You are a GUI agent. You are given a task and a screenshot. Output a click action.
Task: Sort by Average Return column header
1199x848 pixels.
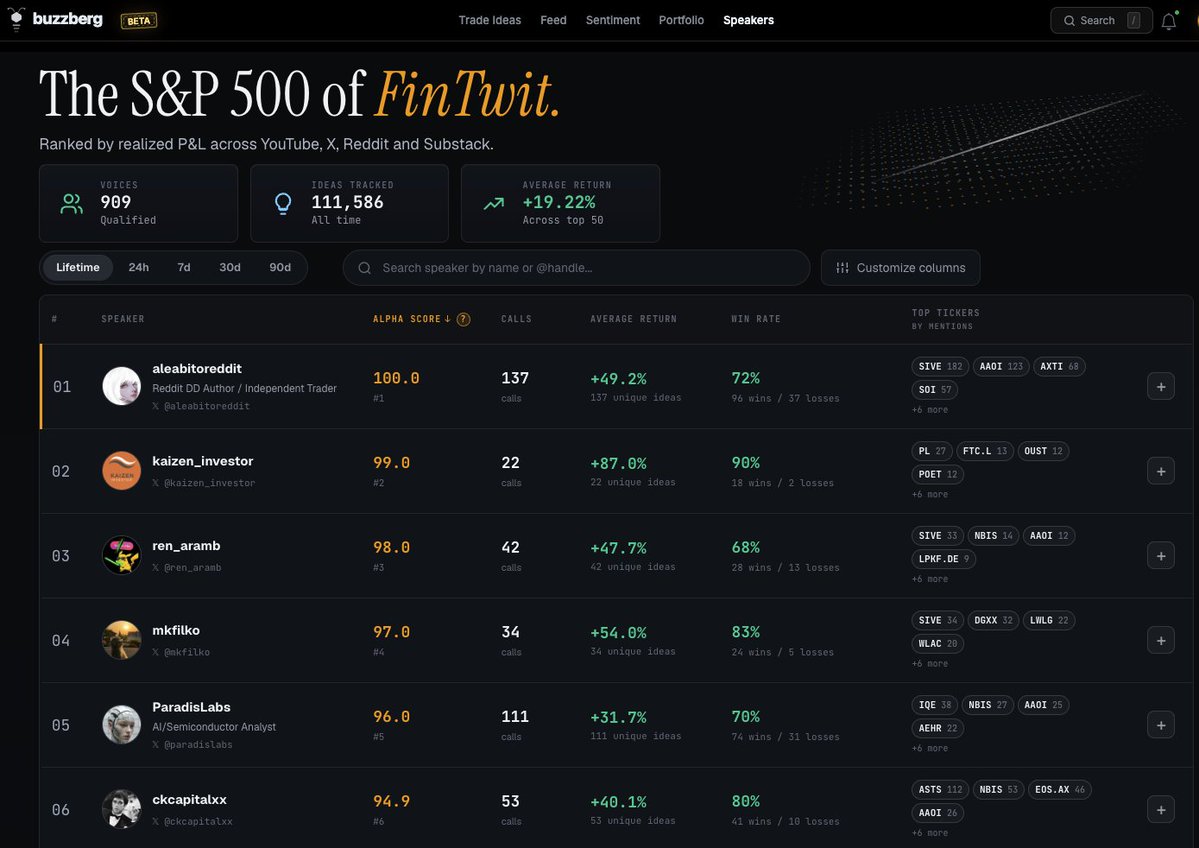coord(633,320)
